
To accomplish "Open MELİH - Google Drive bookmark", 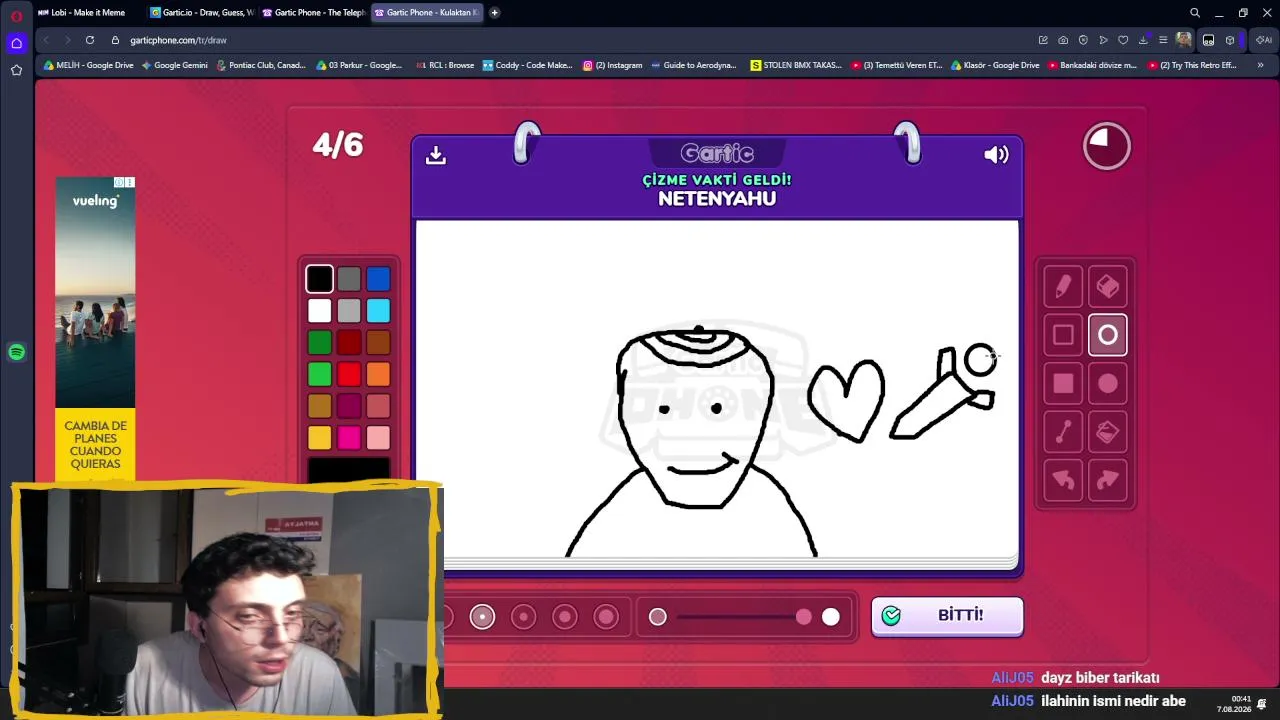I will [88, 65].
